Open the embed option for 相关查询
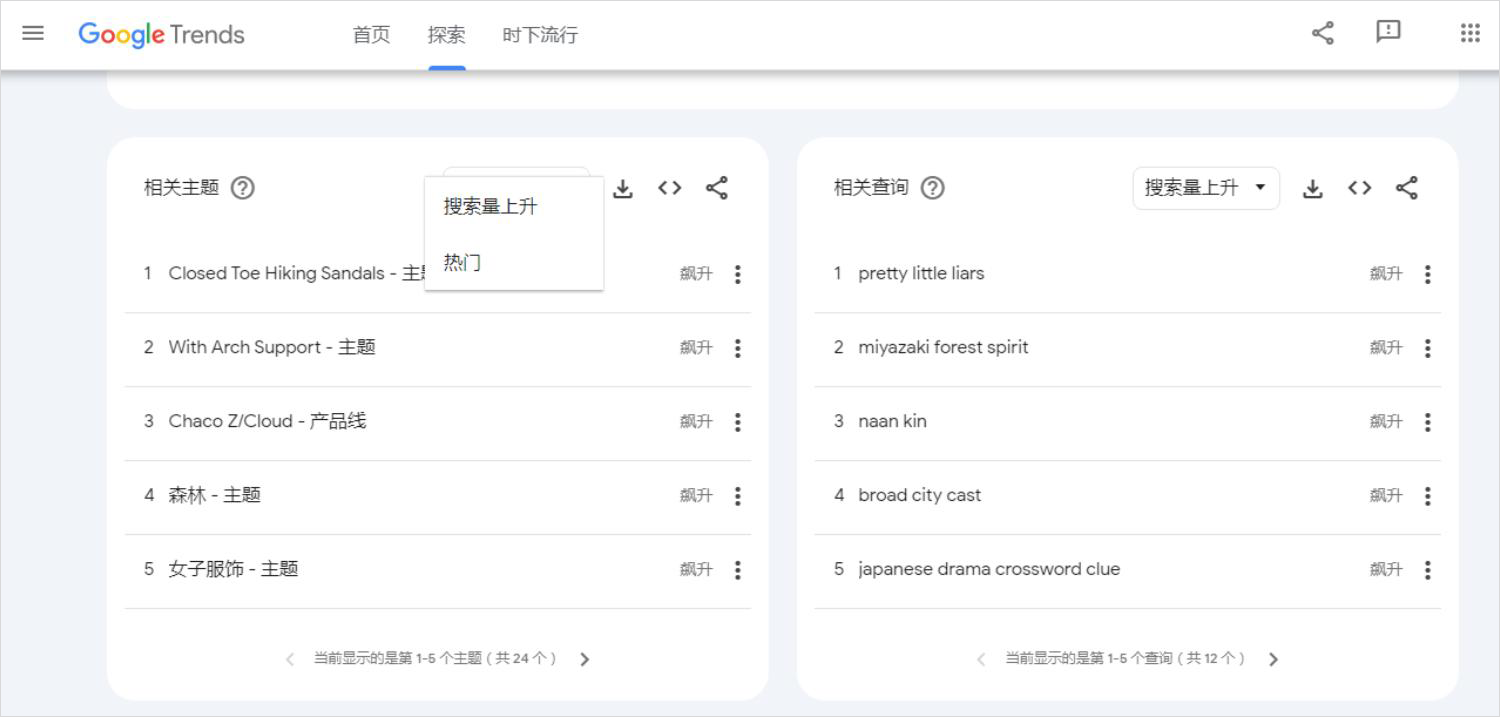Image resolution: width=1500 pixels, height=717 pixels. tap(1359, 187)
